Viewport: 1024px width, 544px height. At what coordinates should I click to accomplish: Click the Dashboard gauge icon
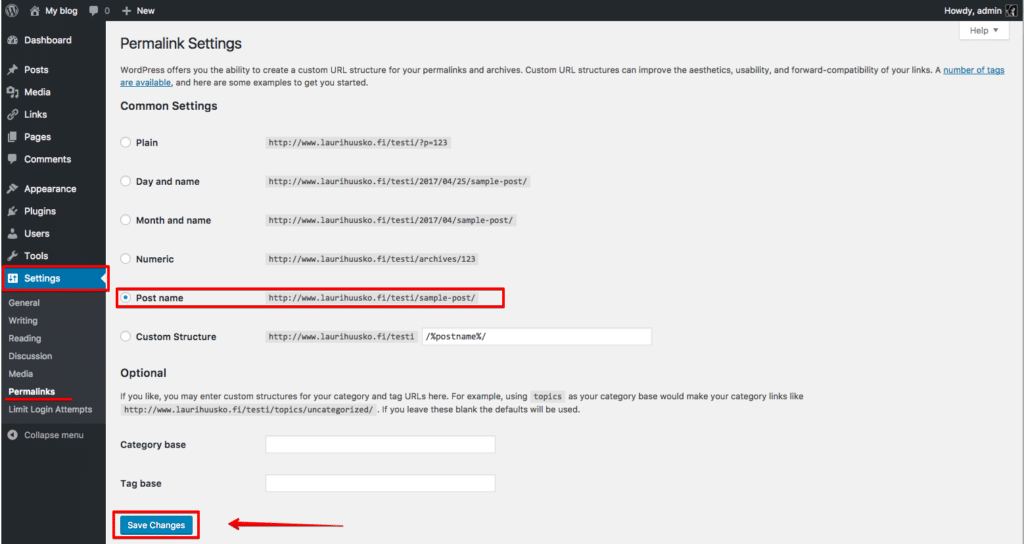(12, 40)
